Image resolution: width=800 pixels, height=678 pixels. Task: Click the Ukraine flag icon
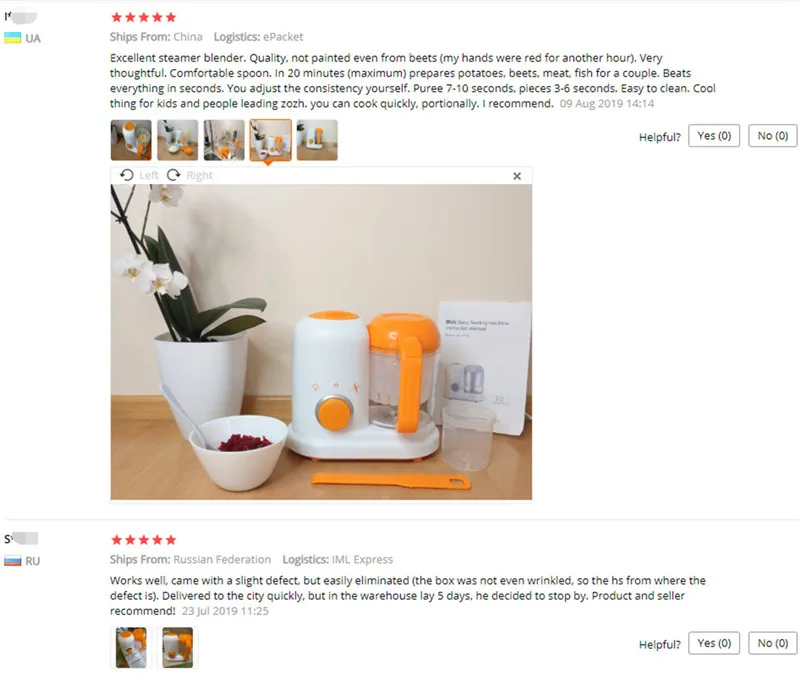(13, 38)
